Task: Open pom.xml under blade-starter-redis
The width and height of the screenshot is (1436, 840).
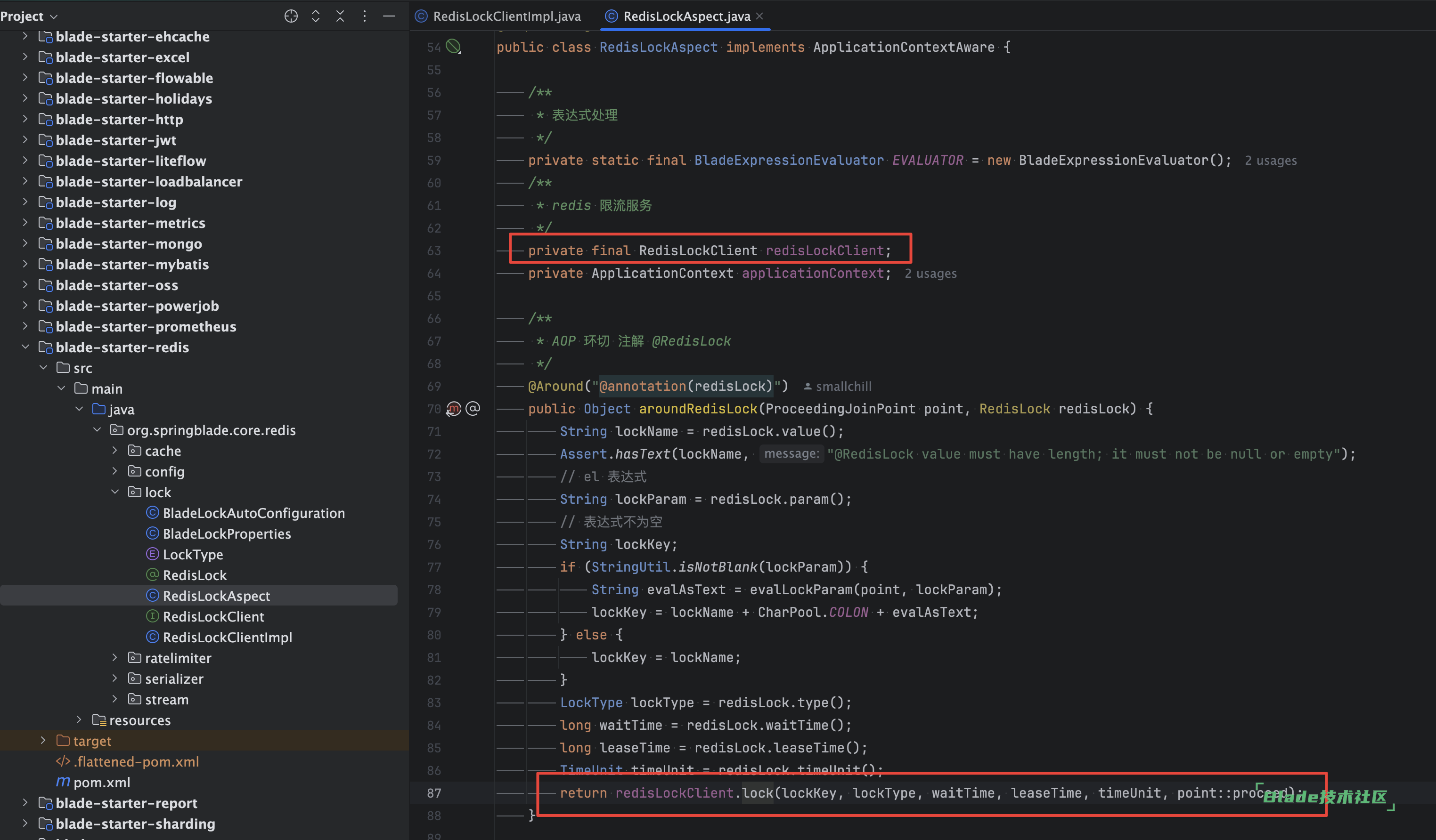Action: (x=101, y=782)
